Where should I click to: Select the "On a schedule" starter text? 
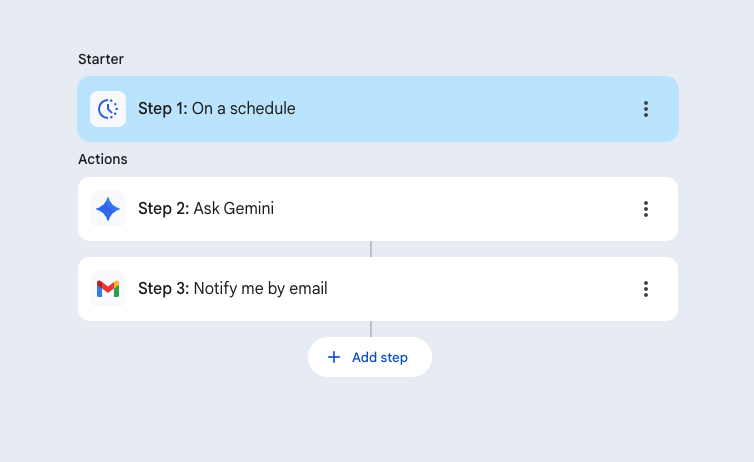(244, 109)
